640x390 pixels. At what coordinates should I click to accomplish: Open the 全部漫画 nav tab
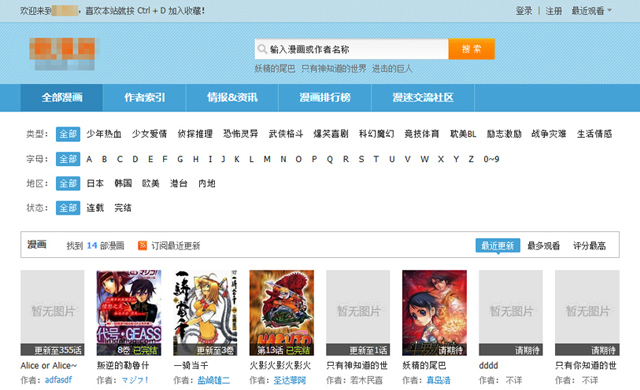(62, 98)
